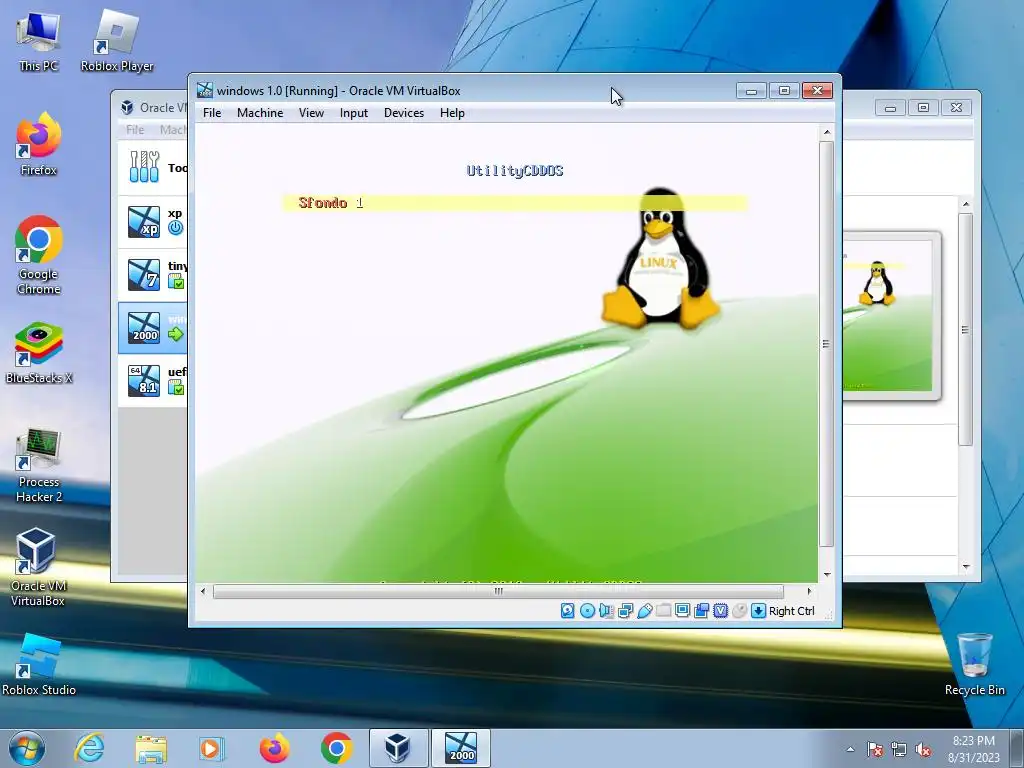Open the Windows Start menu
Screen dimensions: 1024x768
pyautogui.click(x=27, y=748)
